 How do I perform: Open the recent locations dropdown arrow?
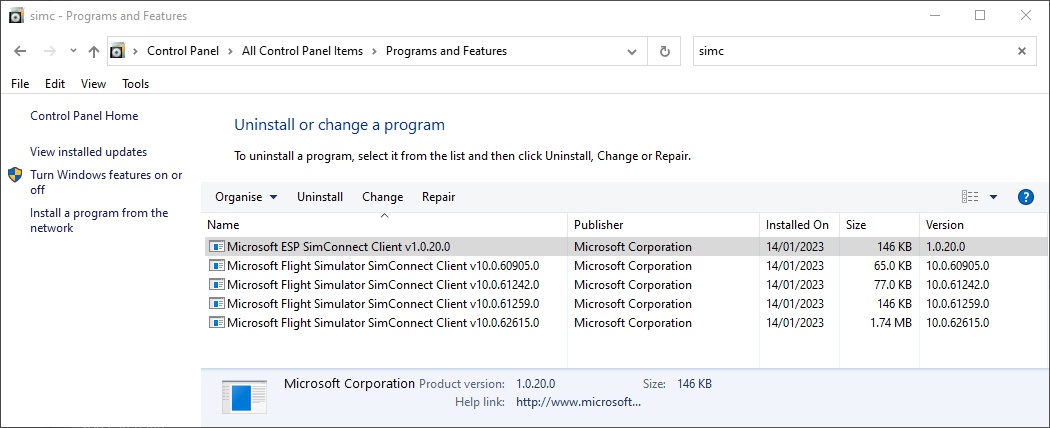(74, 51)
